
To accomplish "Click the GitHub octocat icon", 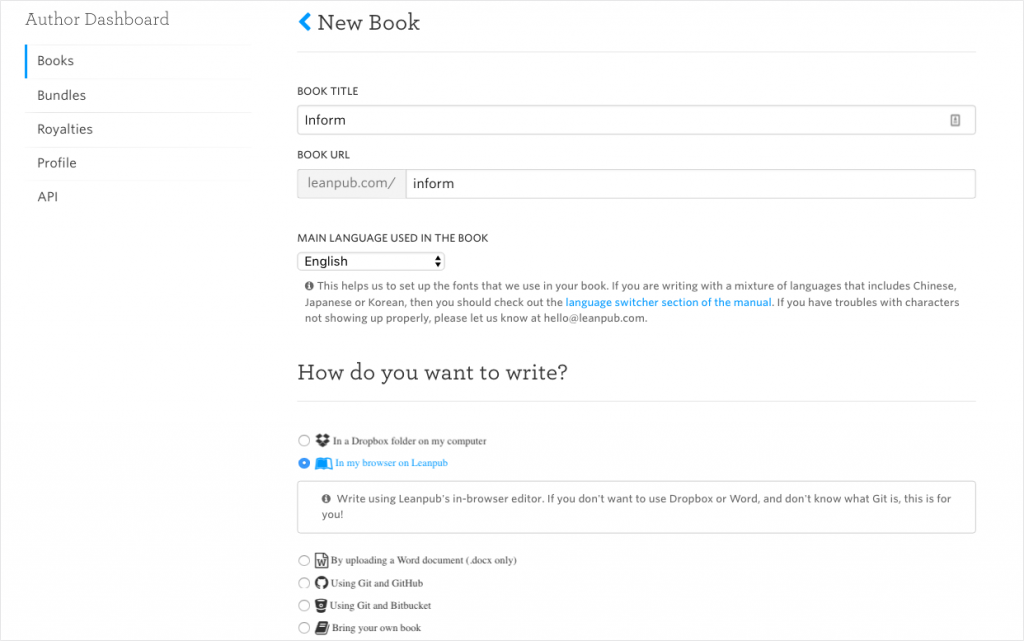I will pyautogui.click(x=321, y=583).
